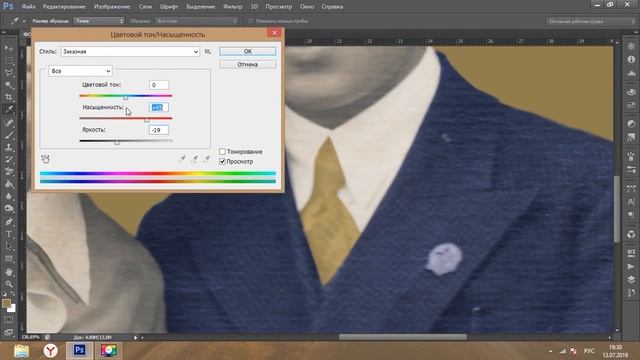This screenshot has width=640, height=360.
Task: Open the Изображение menu
Action: click(x=112, y=7)
